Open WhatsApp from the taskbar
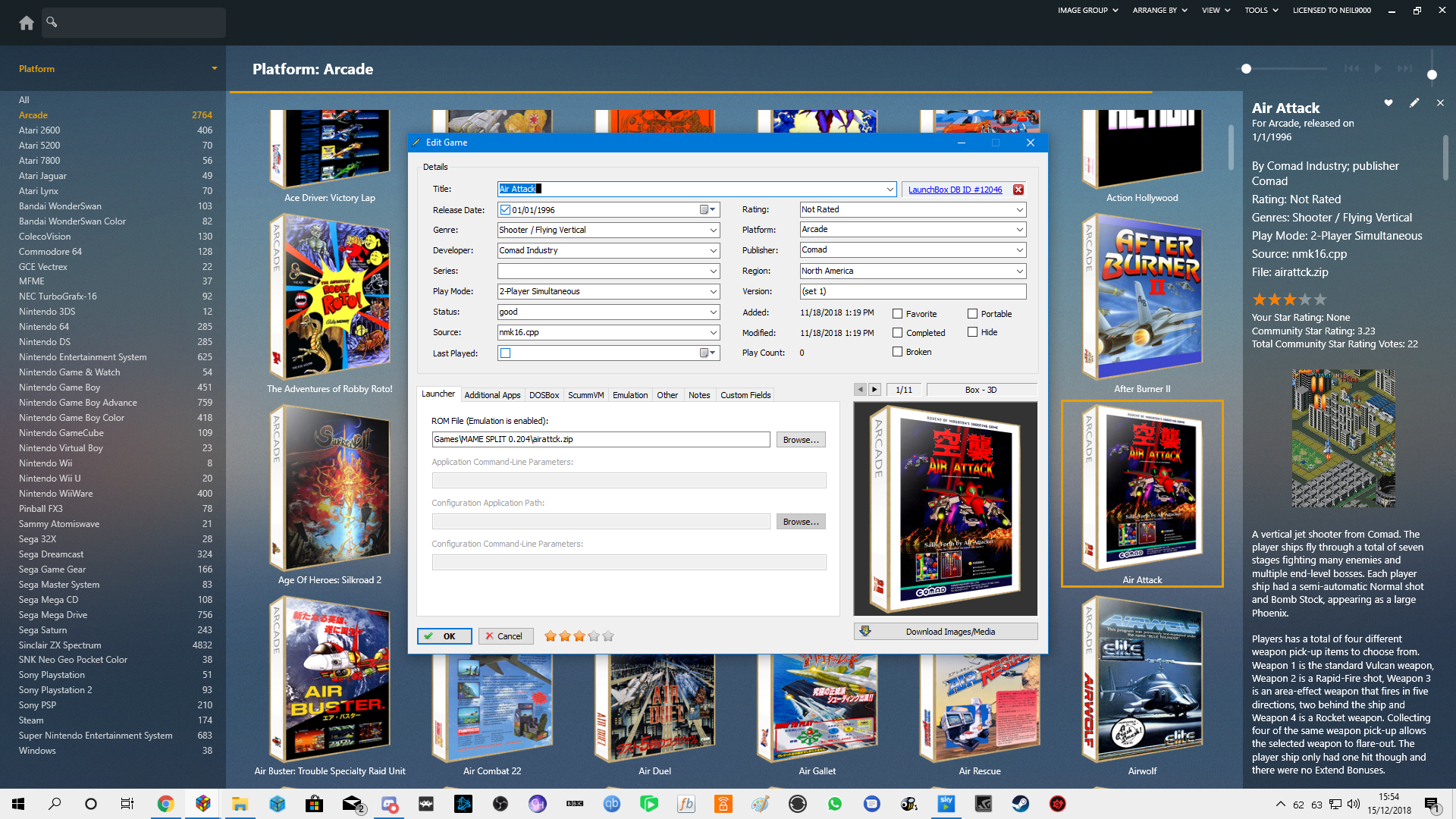1456x819 pixels. (834, 804)
